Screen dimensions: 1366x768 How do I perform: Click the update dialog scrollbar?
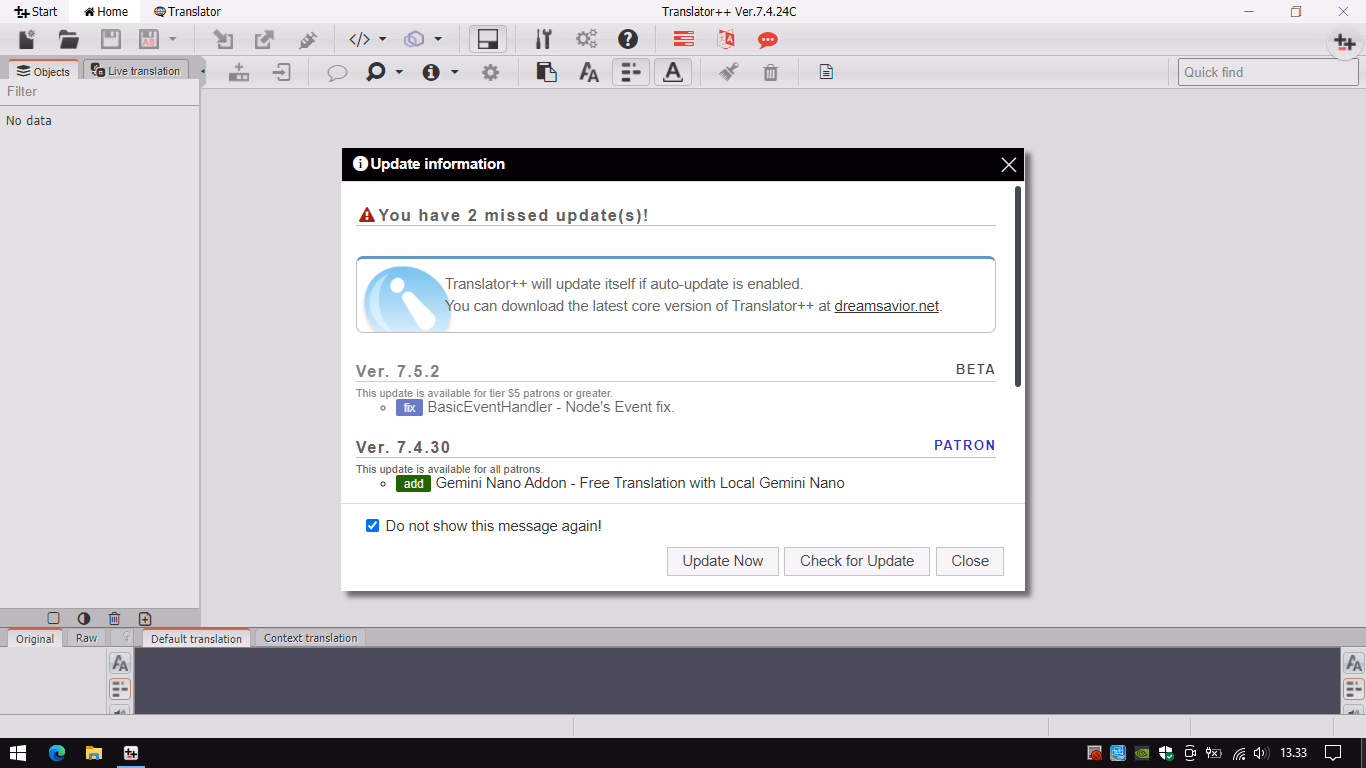[x=1018, y=286]
